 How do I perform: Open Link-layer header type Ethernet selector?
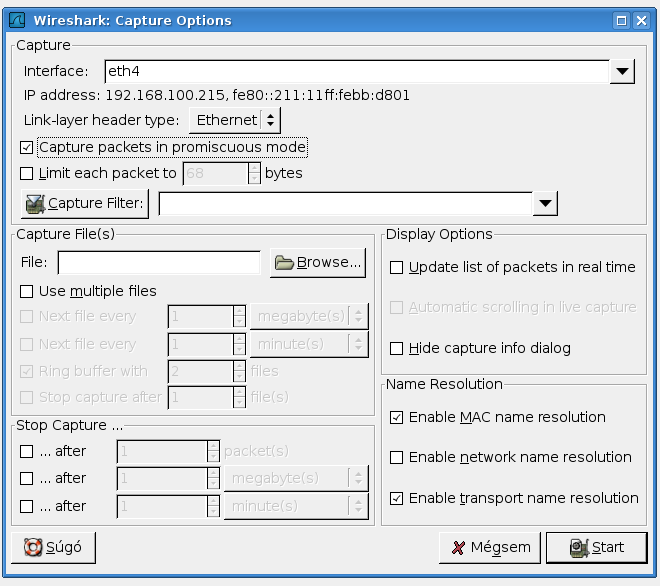tap(235, 120)
